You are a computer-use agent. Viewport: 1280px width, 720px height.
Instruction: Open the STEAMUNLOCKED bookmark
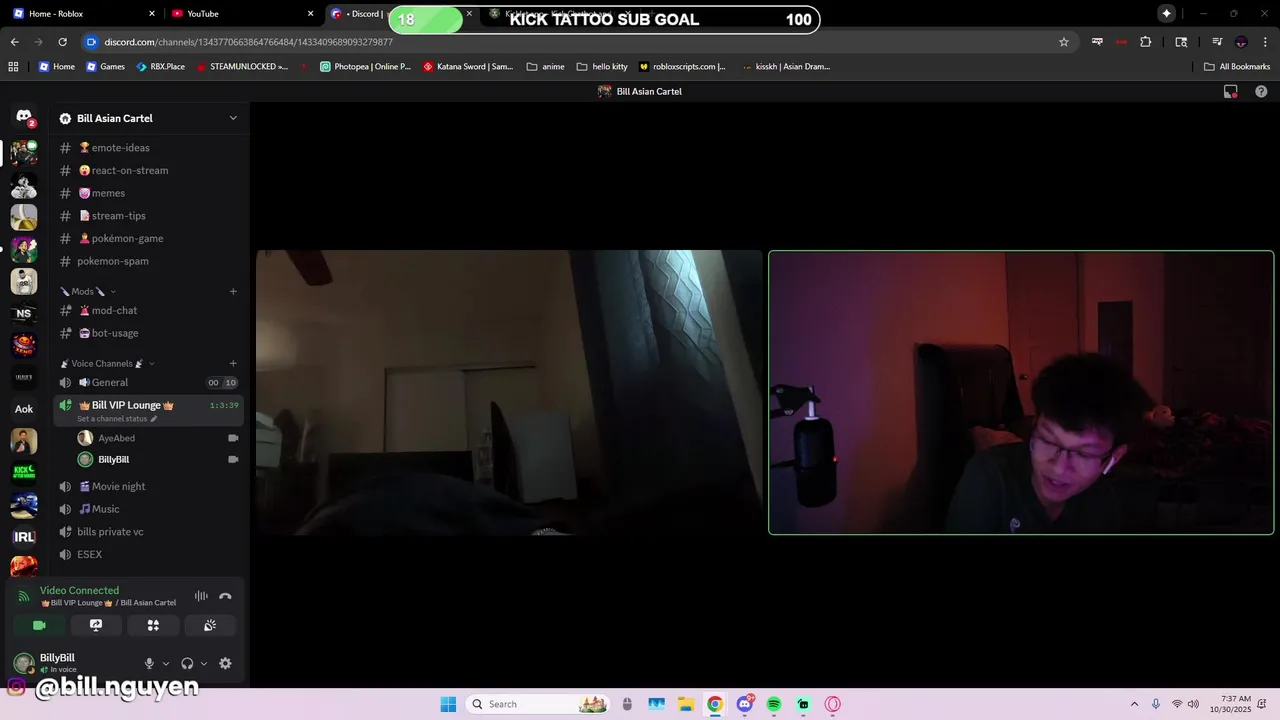point(241,67)
